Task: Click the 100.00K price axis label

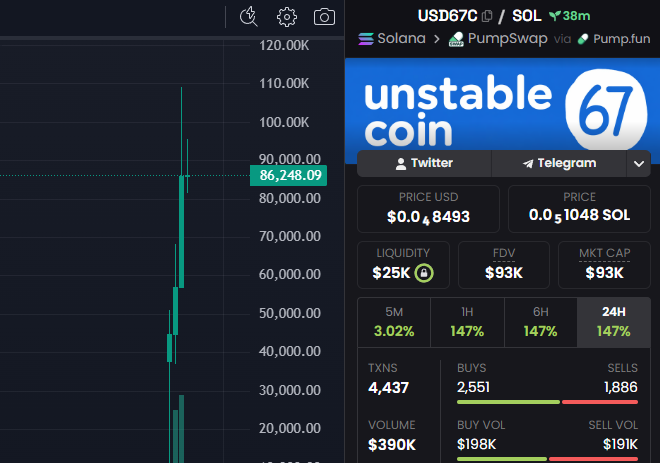Action: click(x=284, y=122)
